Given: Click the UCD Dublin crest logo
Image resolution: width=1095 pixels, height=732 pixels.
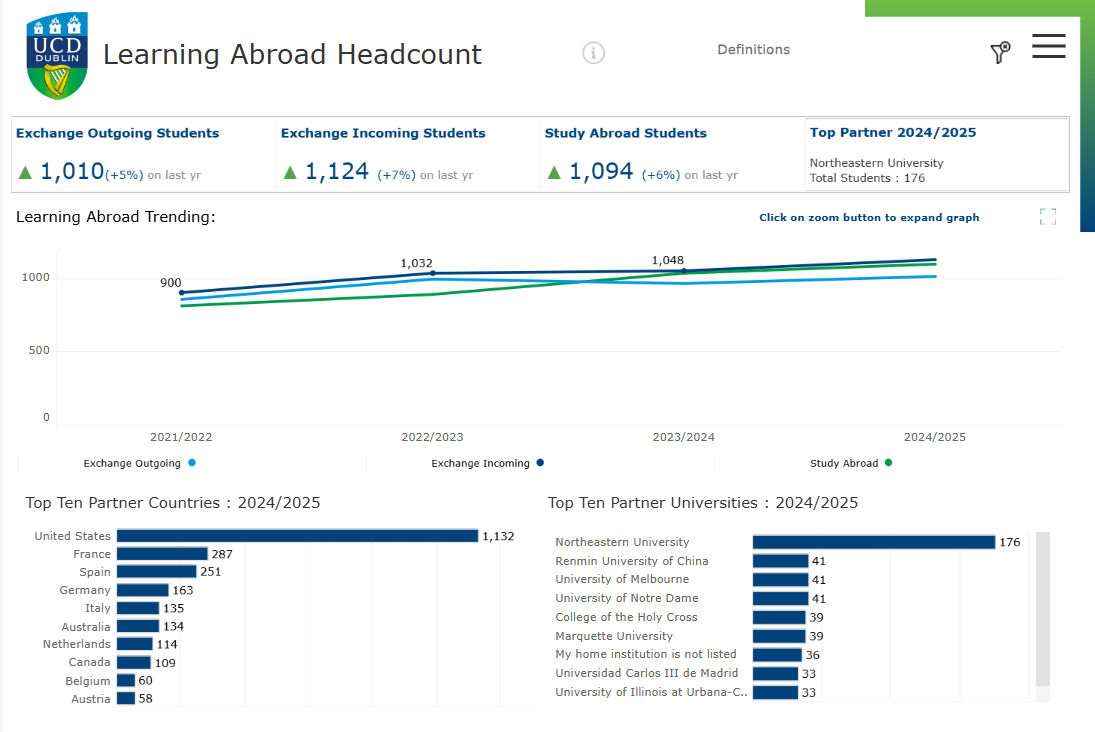Looking at the screenshot, I should pyautogui.click(x=56, y=55).
